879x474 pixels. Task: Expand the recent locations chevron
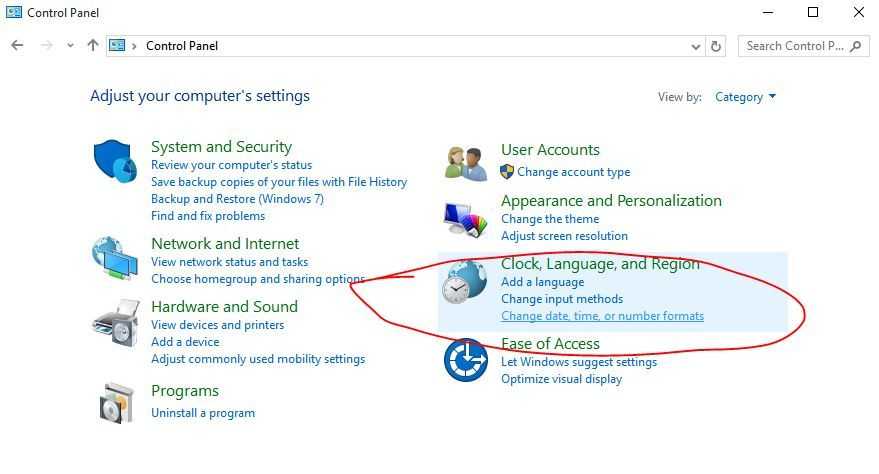(70, 46)
